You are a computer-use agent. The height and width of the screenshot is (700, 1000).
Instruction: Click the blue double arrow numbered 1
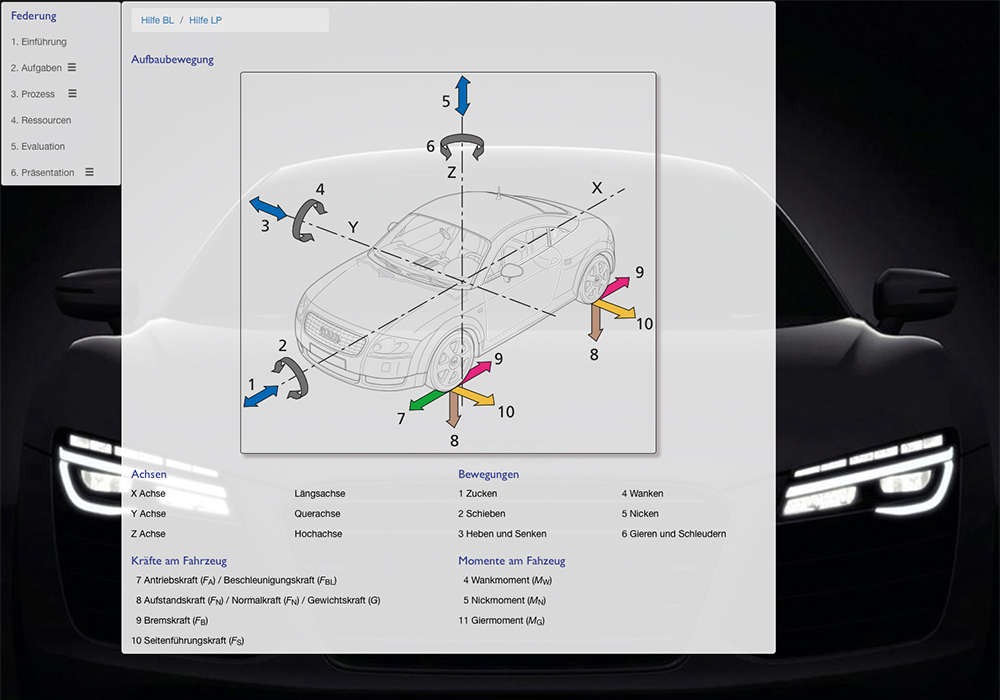point(261,396)
